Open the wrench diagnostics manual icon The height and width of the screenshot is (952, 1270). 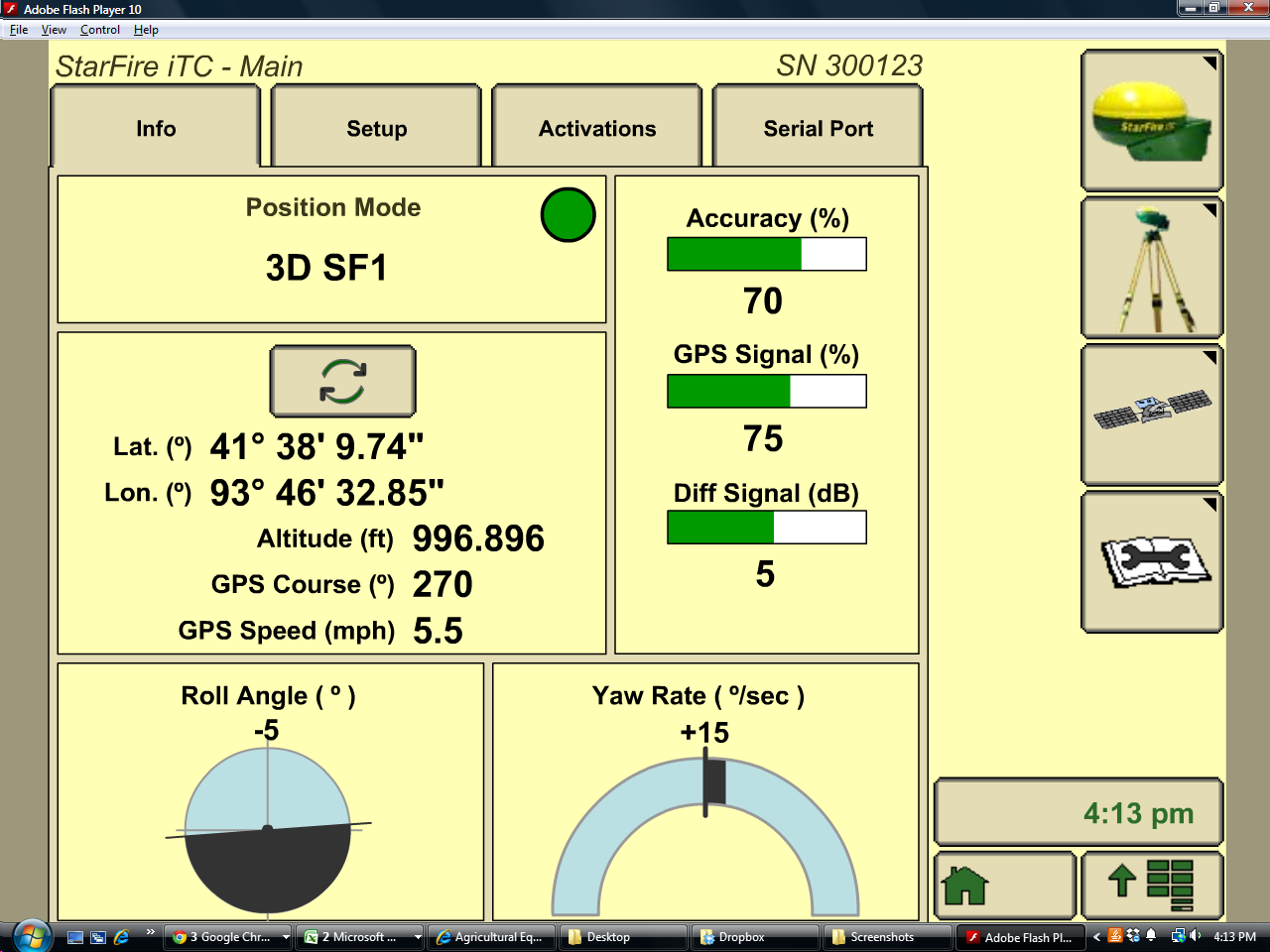click(1152, 562)
